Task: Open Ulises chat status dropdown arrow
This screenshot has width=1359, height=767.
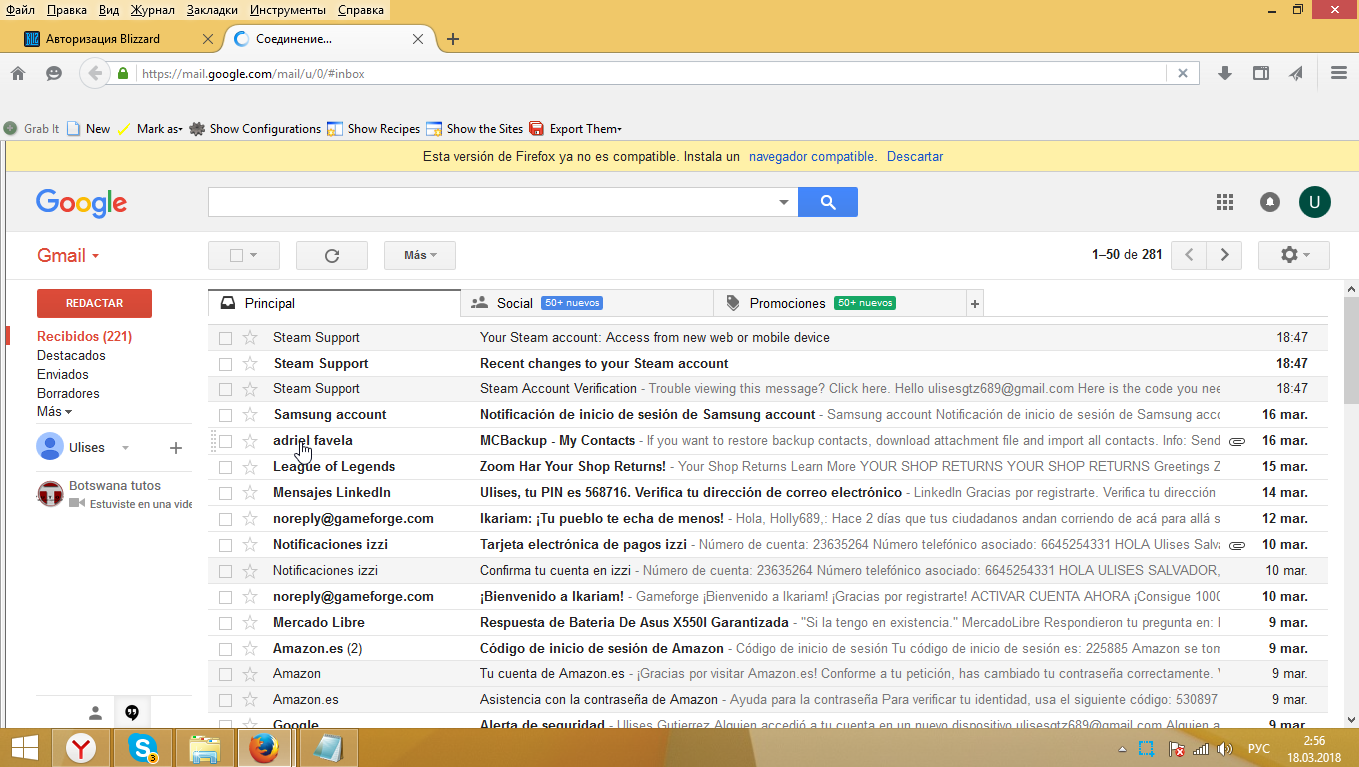Action: click(125, 448)
